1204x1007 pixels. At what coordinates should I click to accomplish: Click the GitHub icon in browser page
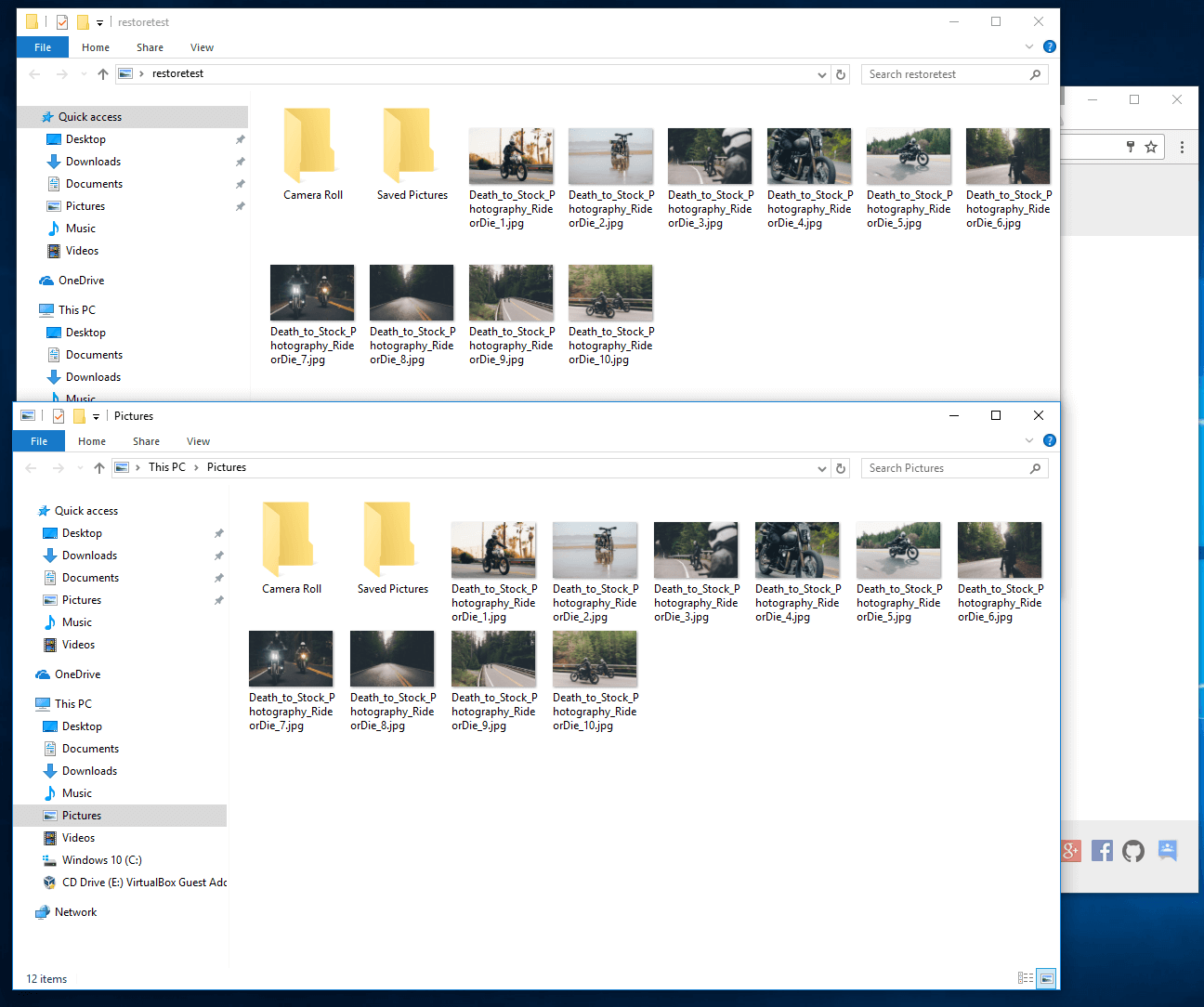(1133, 851)
